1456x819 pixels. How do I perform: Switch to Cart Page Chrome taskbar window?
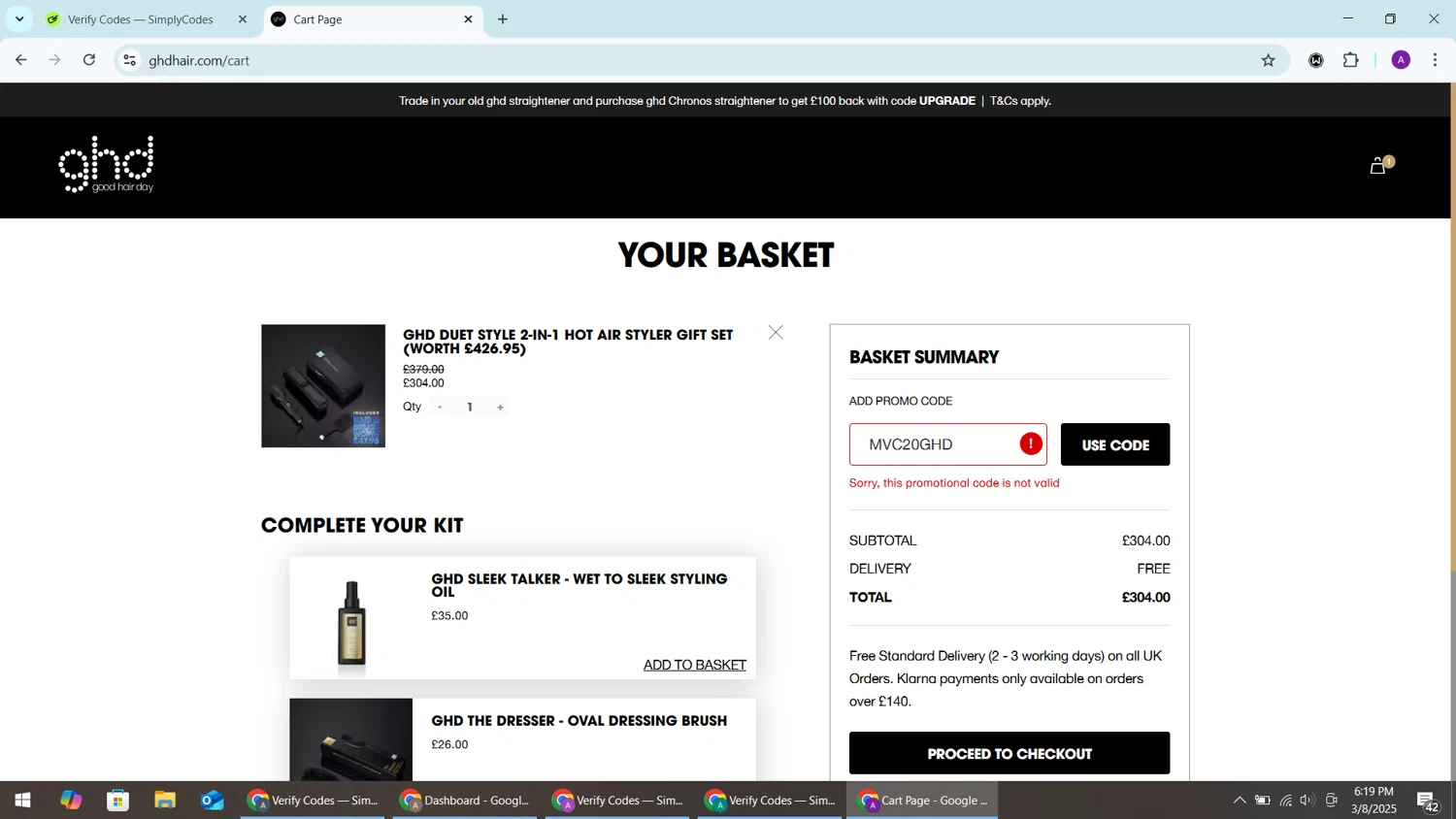click(922, 801)
